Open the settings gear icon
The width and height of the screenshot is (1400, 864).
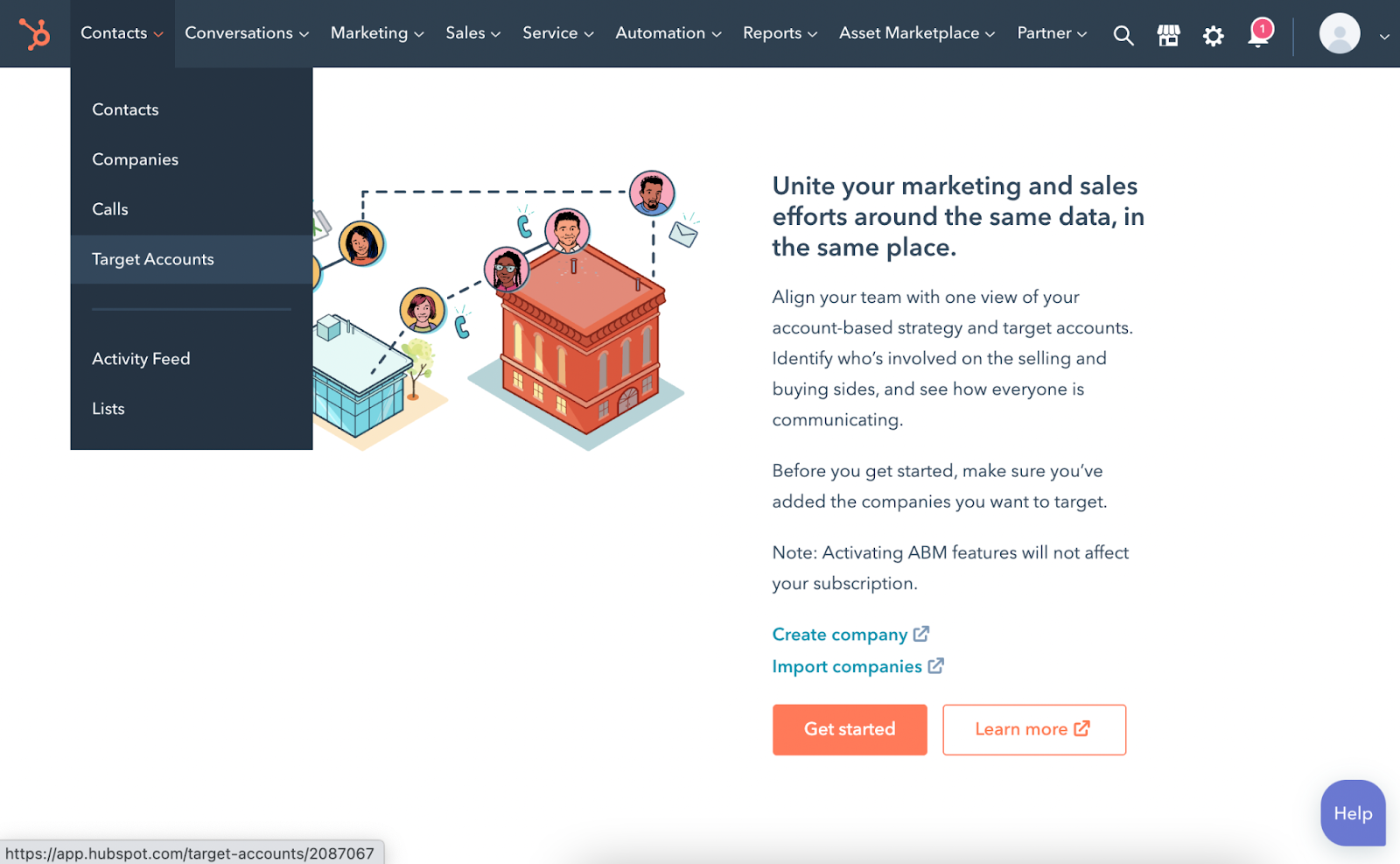[1213, 36]
